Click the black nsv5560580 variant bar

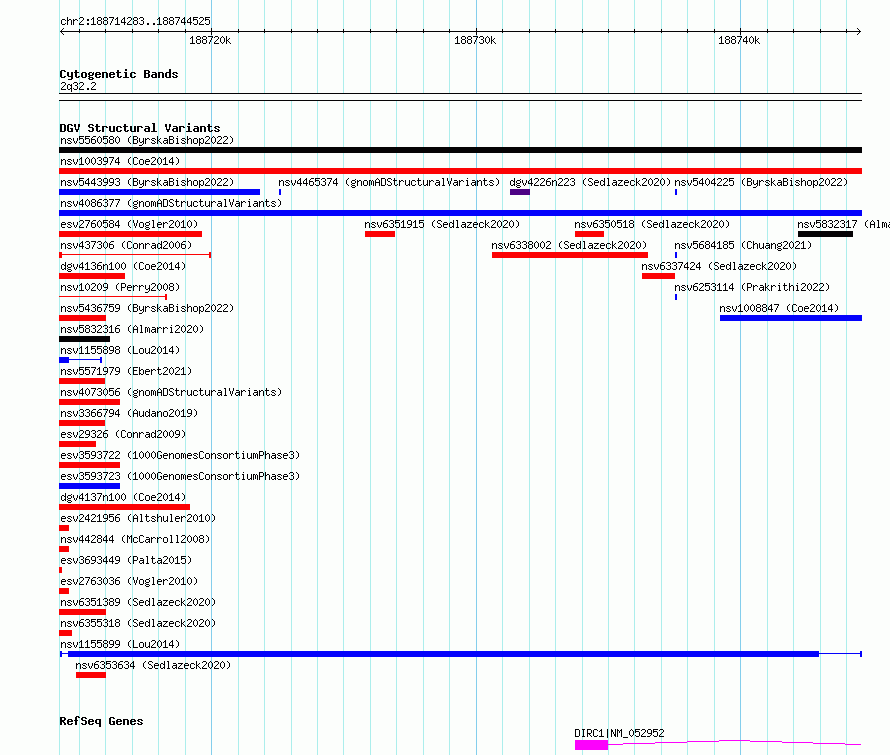coord(460,150)
